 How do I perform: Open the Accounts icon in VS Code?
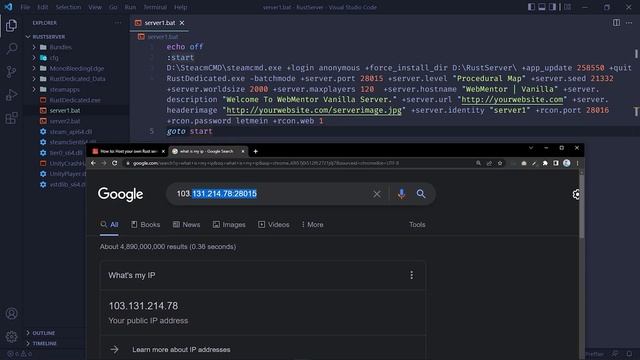(11, 313)
